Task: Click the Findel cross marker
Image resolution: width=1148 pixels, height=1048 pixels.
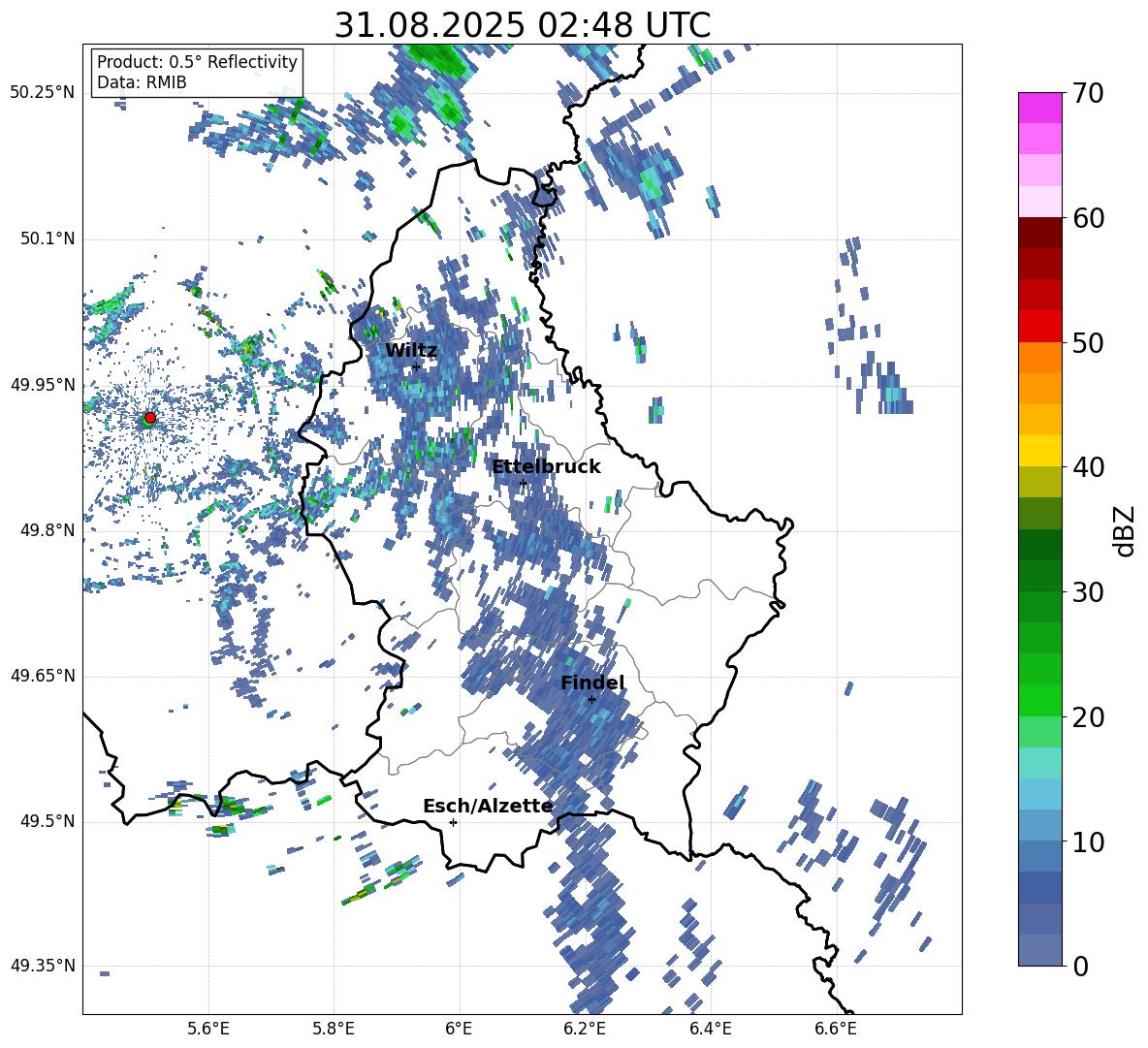Action: 591,700
